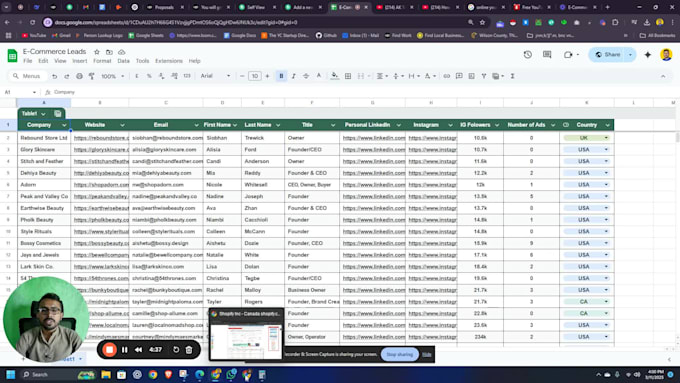Open country dropdown for Glory Skincare
This screenshot has width=680, height=383.
(606, 150)
